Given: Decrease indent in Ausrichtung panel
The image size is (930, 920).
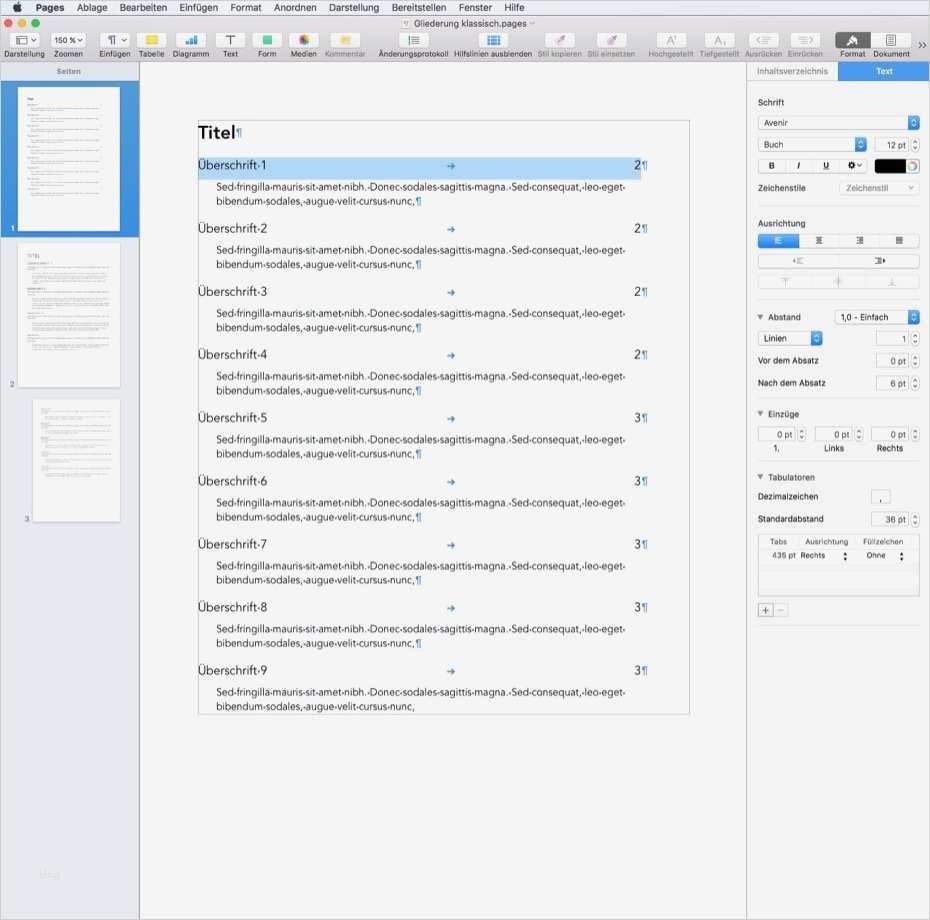Looking at the screenshot, I should pos(798,260).
